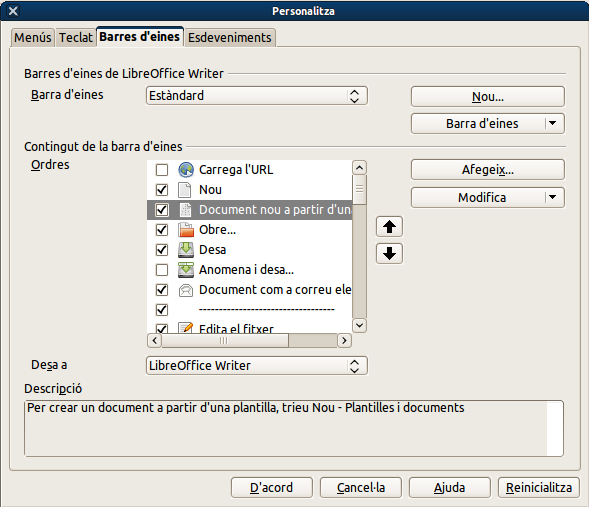Select the Obre... row text

217,229
